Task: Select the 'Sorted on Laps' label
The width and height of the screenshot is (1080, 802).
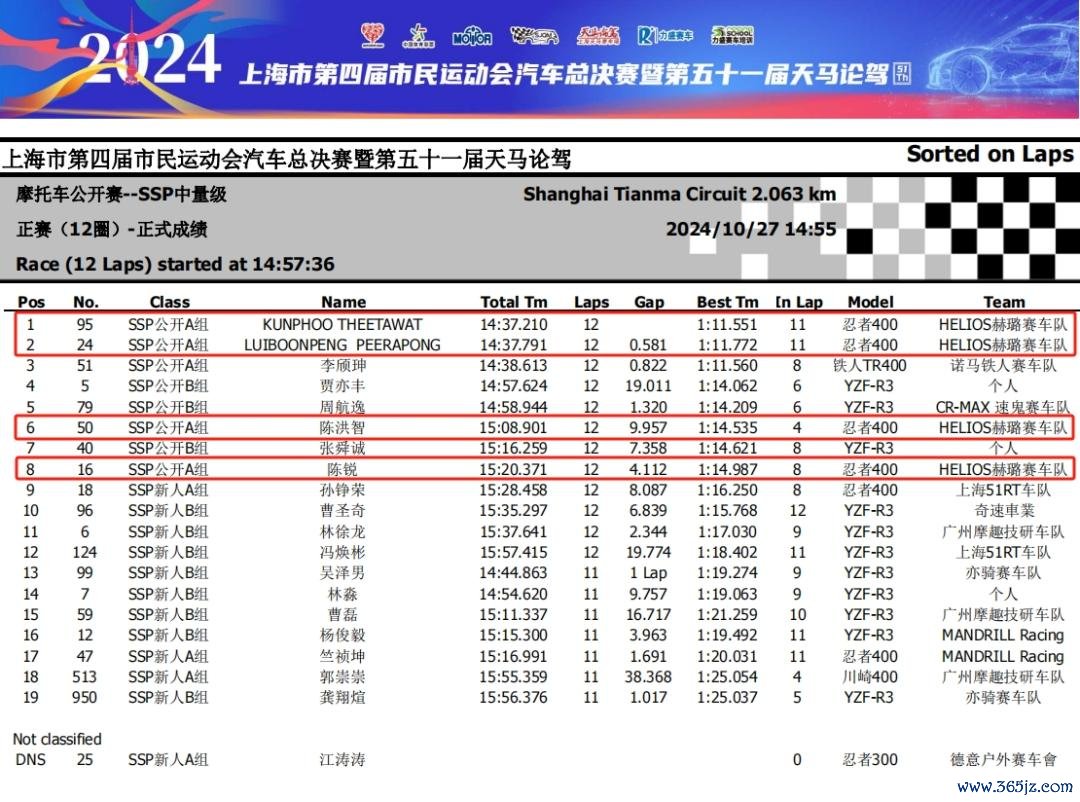Action: [x=990, y=154]
